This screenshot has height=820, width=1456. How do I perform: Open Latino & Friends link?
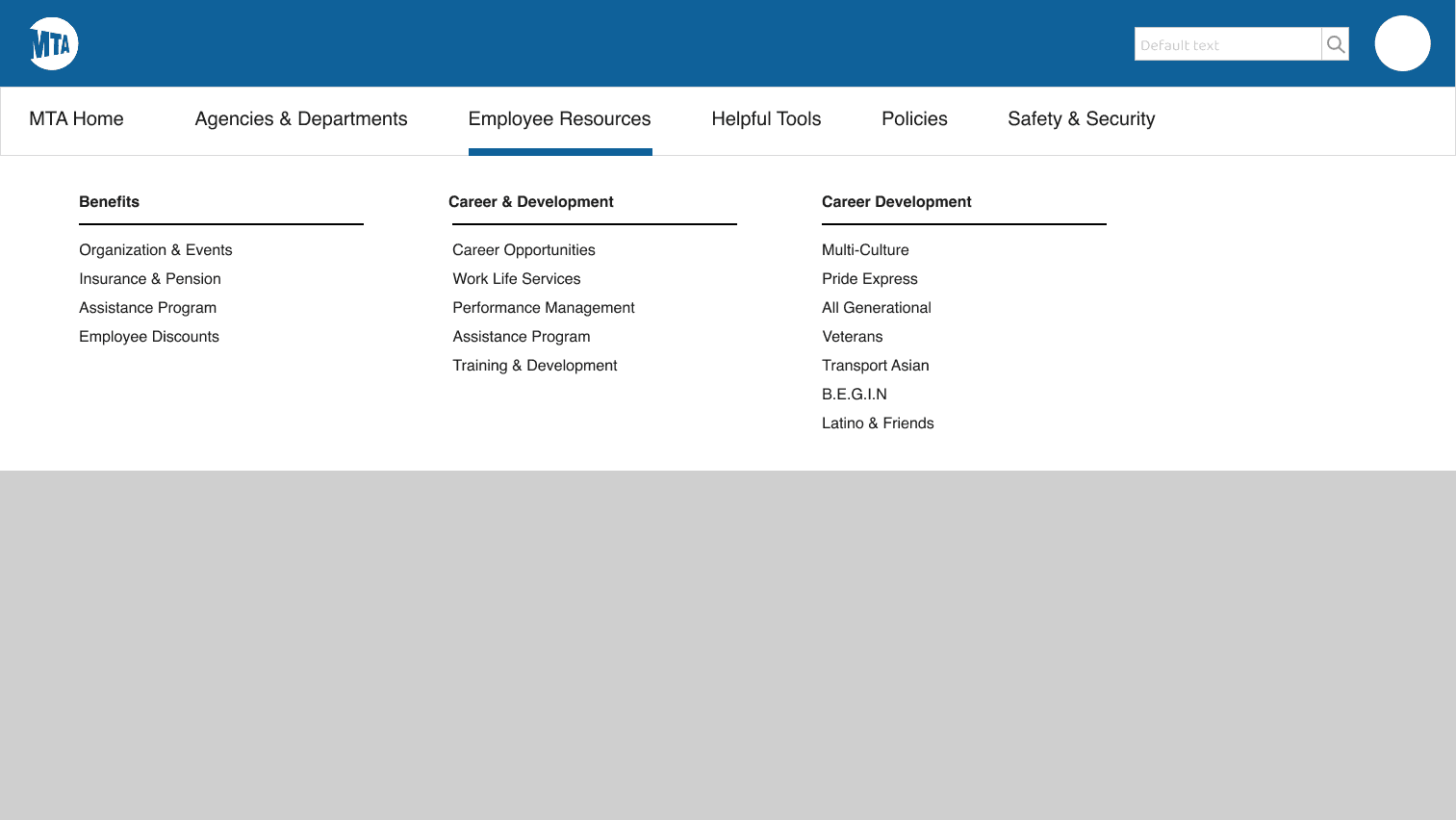pyautogui.click(x=877, y=423)
